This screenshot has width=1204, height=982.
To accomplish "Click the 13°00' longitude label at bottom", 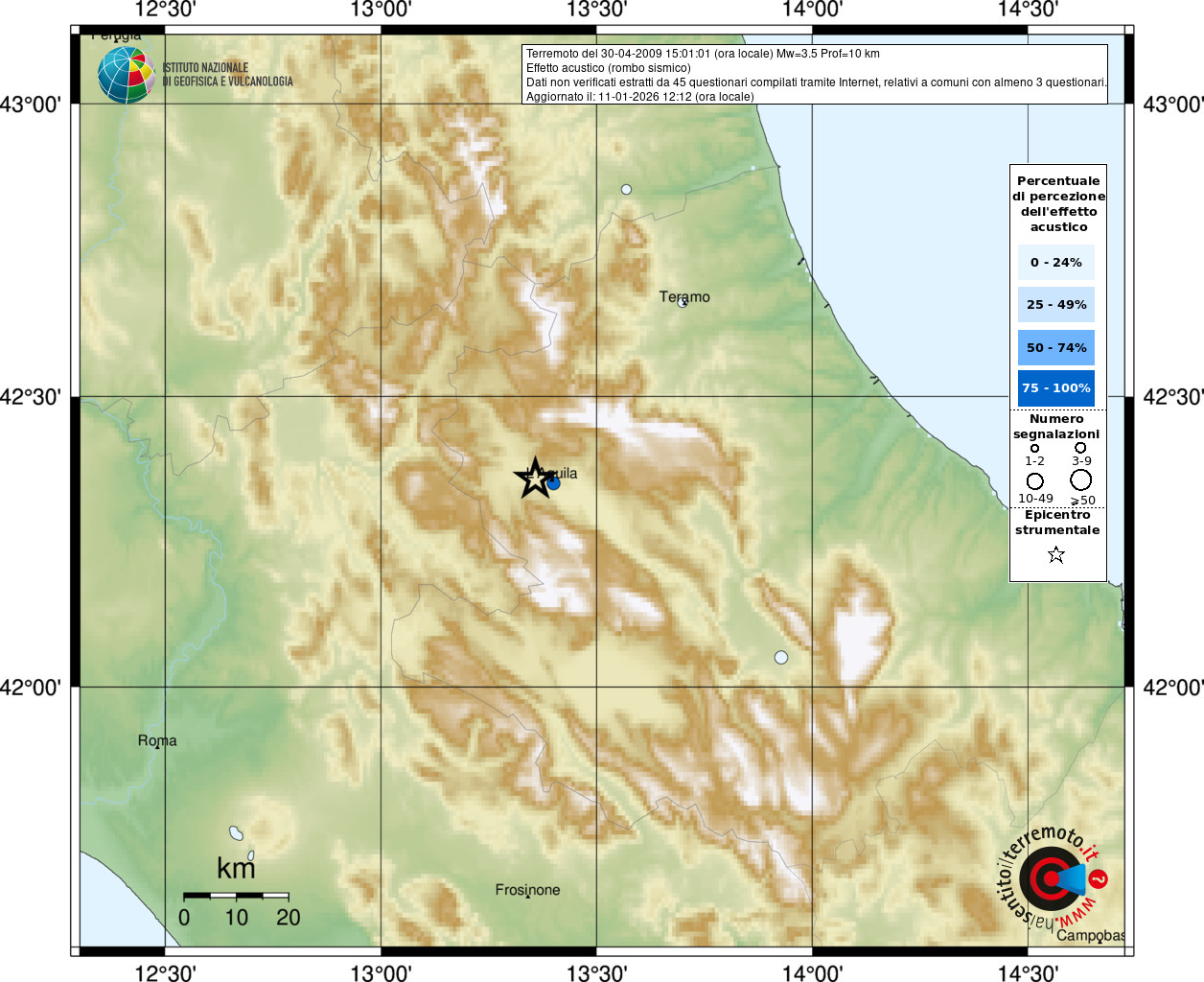I will pyautogui.click(x=381, y=972).
